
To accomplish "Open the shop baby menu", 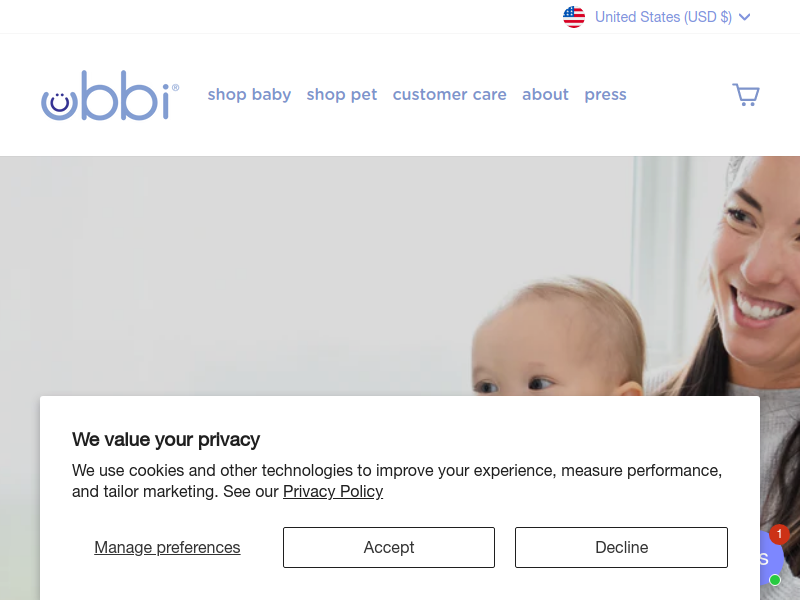I will click(249, 95).
